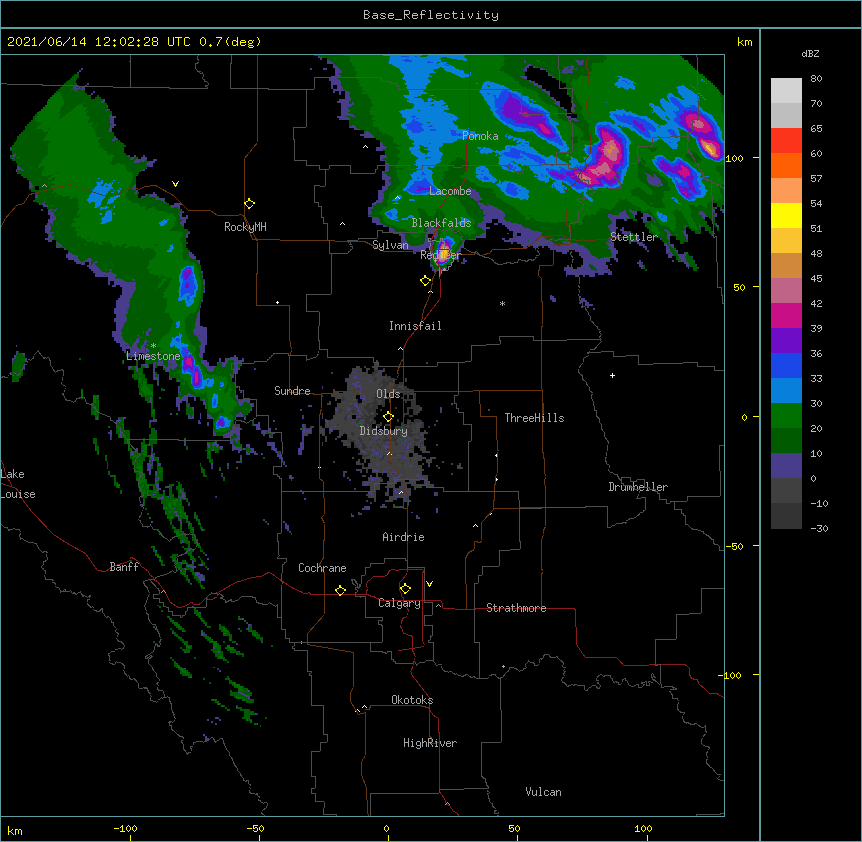Click the white plus marker north of Drumheller

(x=612, y=375)
